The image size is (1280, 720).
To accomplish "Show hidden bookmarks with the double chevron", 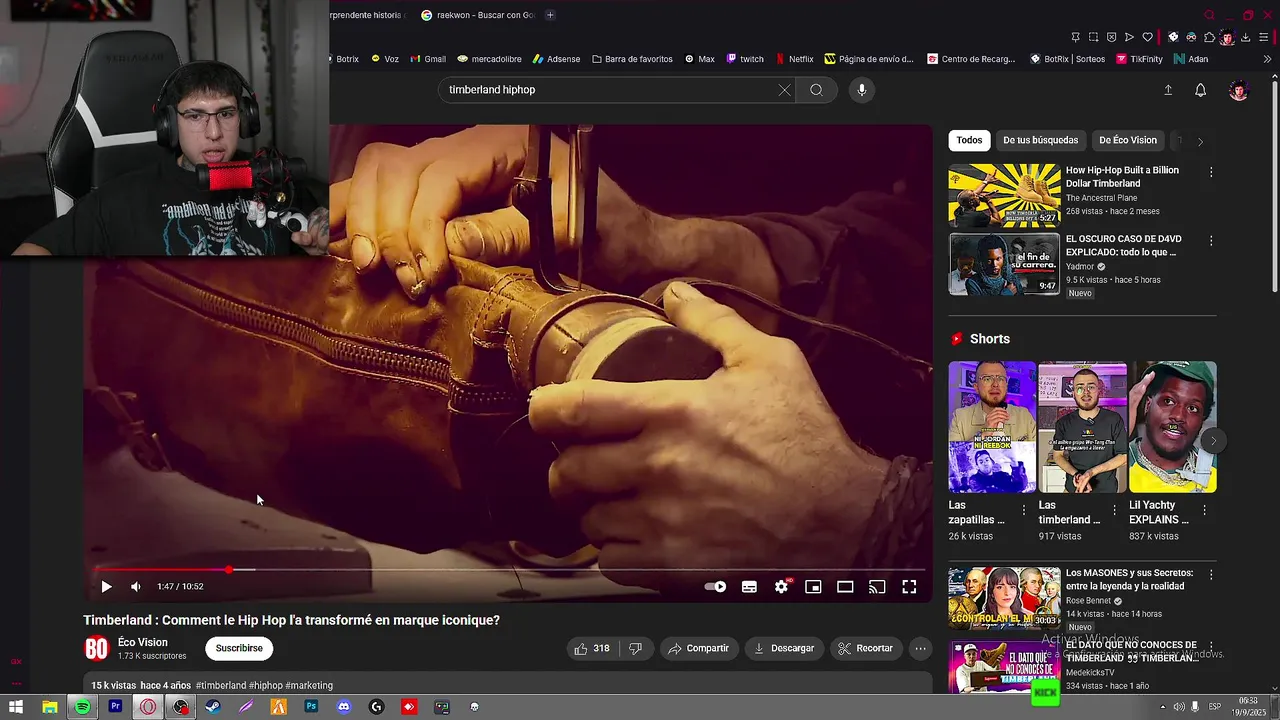I will pyautogui.click(x=1268, y=59).
